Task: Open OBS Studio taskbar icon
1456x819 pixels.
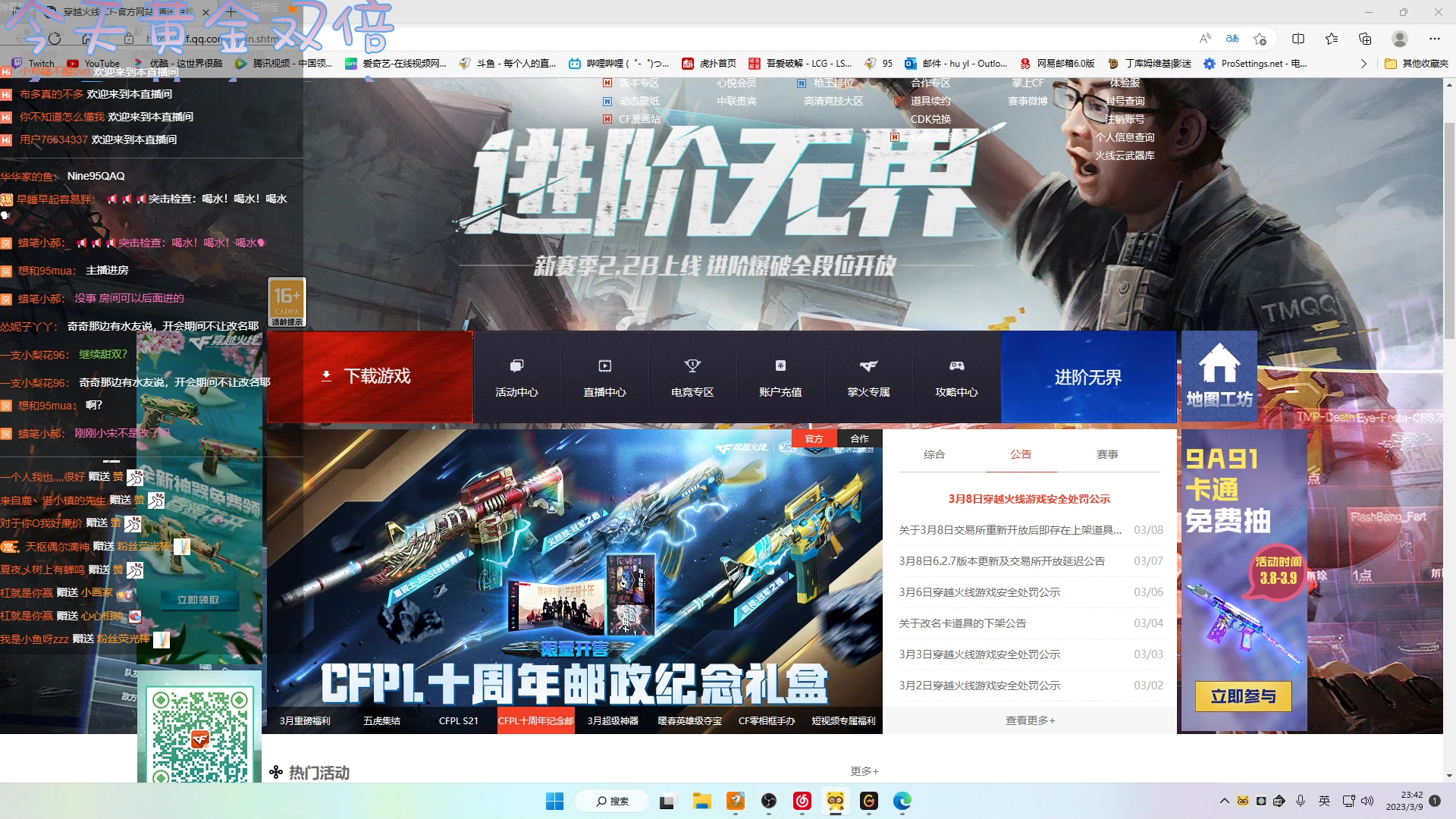Action: (x=769, y=801)
